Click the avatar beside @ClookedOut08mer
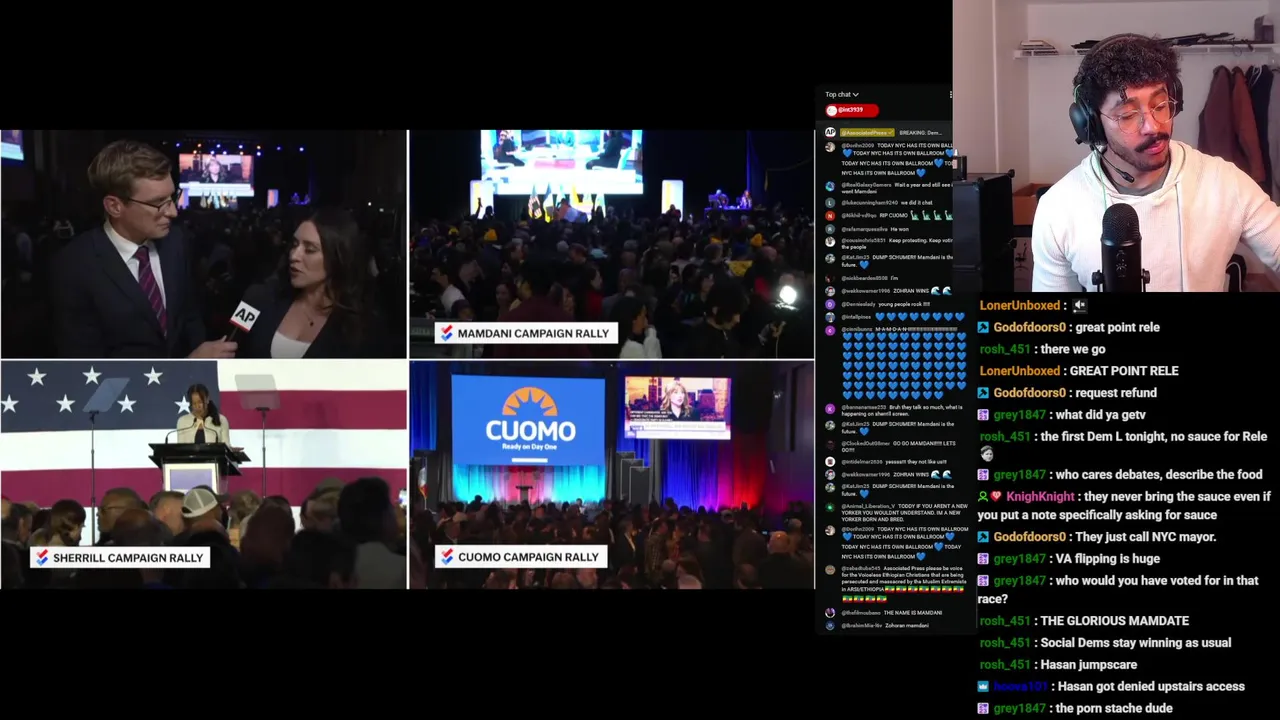 point(830,443)
